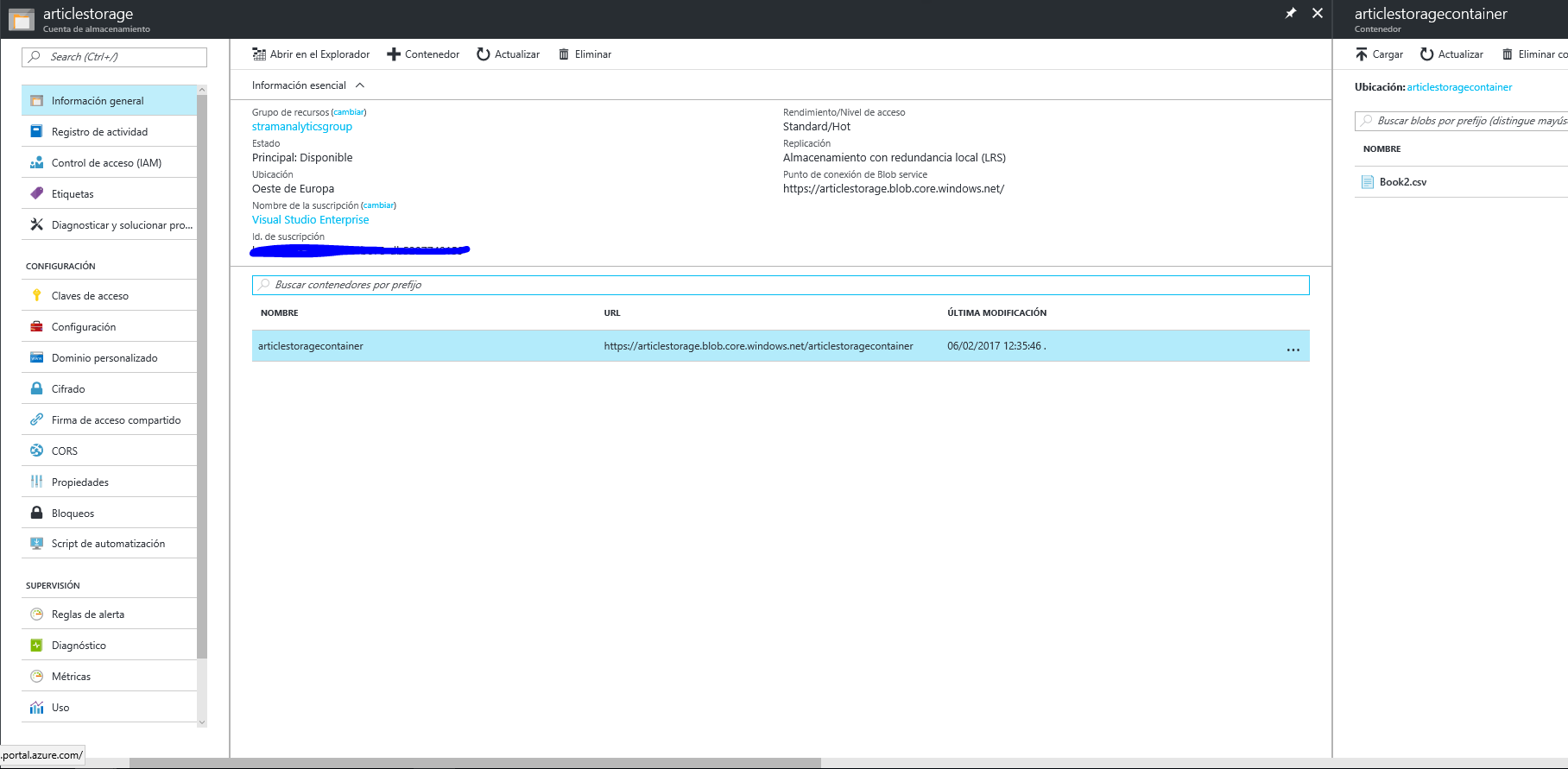Click the articlestoragecontainer URL cell
1568x769 pixels.
(758, 346)
